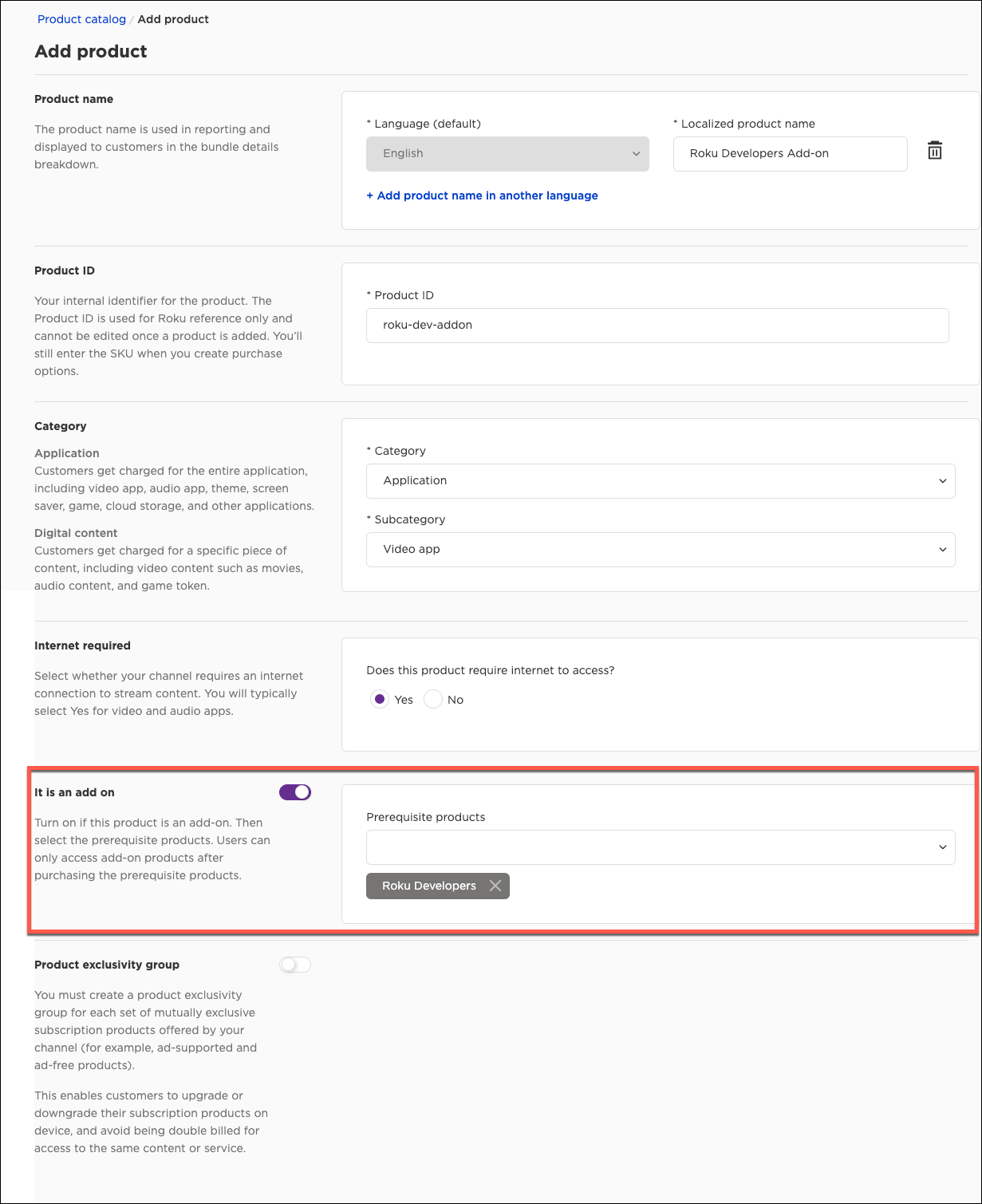Turn off the 'It is an add on' toggle
Image resolution: width=982 pixels, height=1204 pixels.
[295, 792]
